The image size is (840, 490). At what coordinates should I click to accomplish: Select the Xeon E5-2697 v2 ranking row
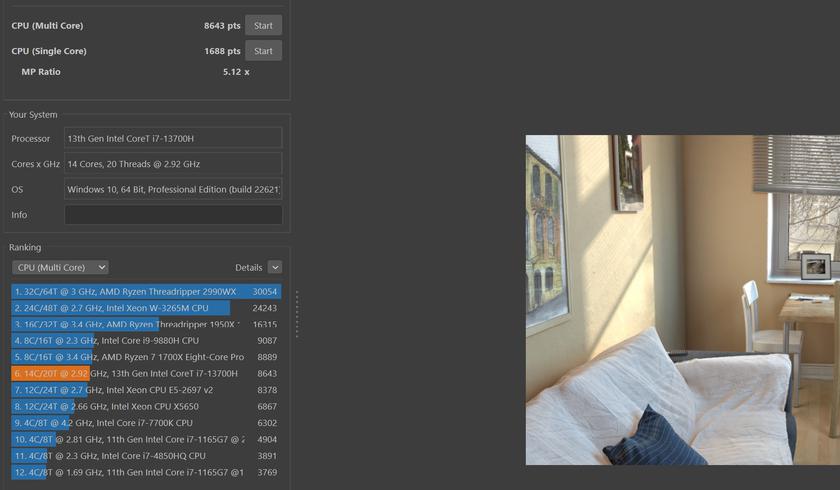[146, 390]
